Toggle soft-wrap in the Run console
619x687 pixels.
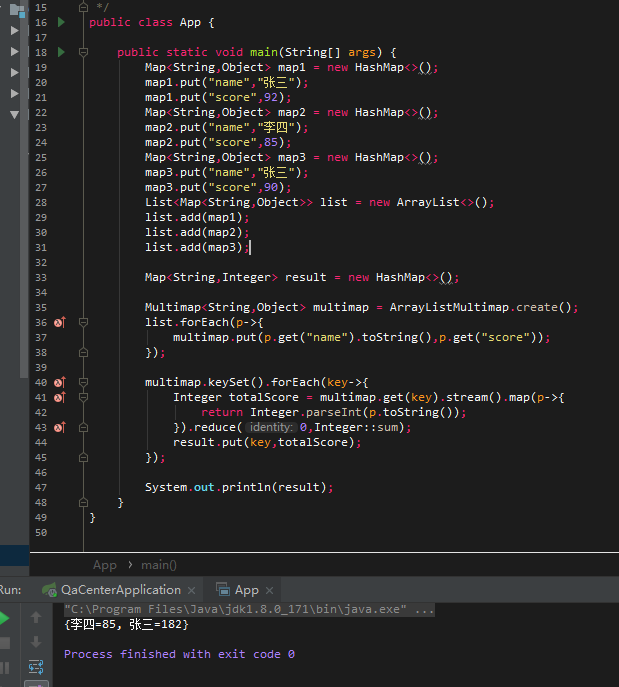point(36,666)
